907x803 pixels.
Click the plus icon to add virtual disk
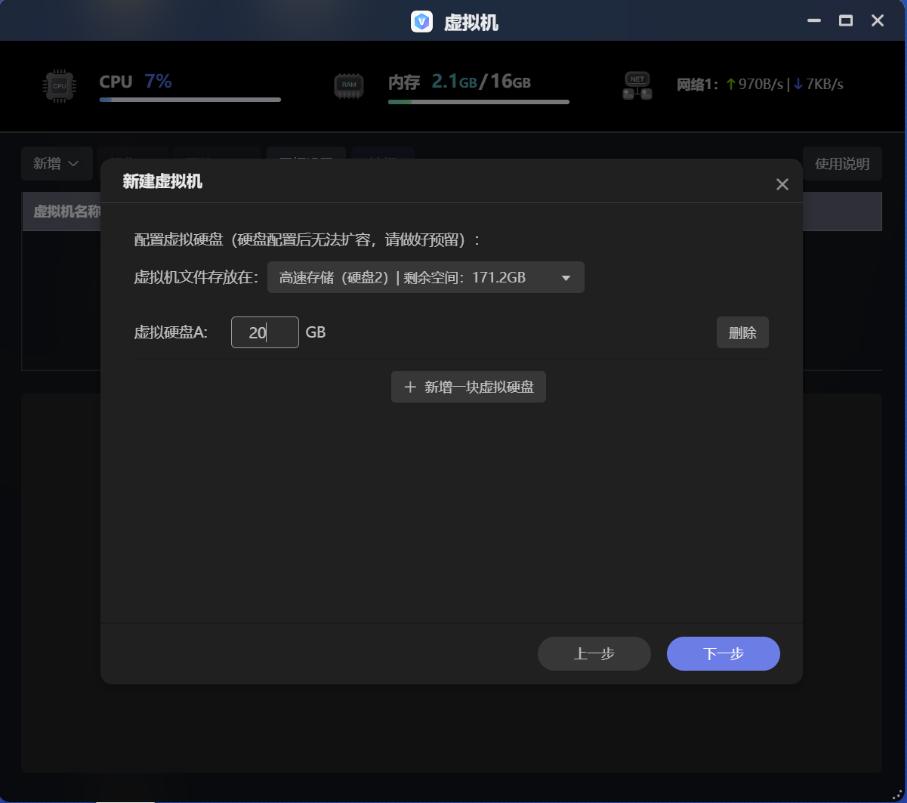408,386
